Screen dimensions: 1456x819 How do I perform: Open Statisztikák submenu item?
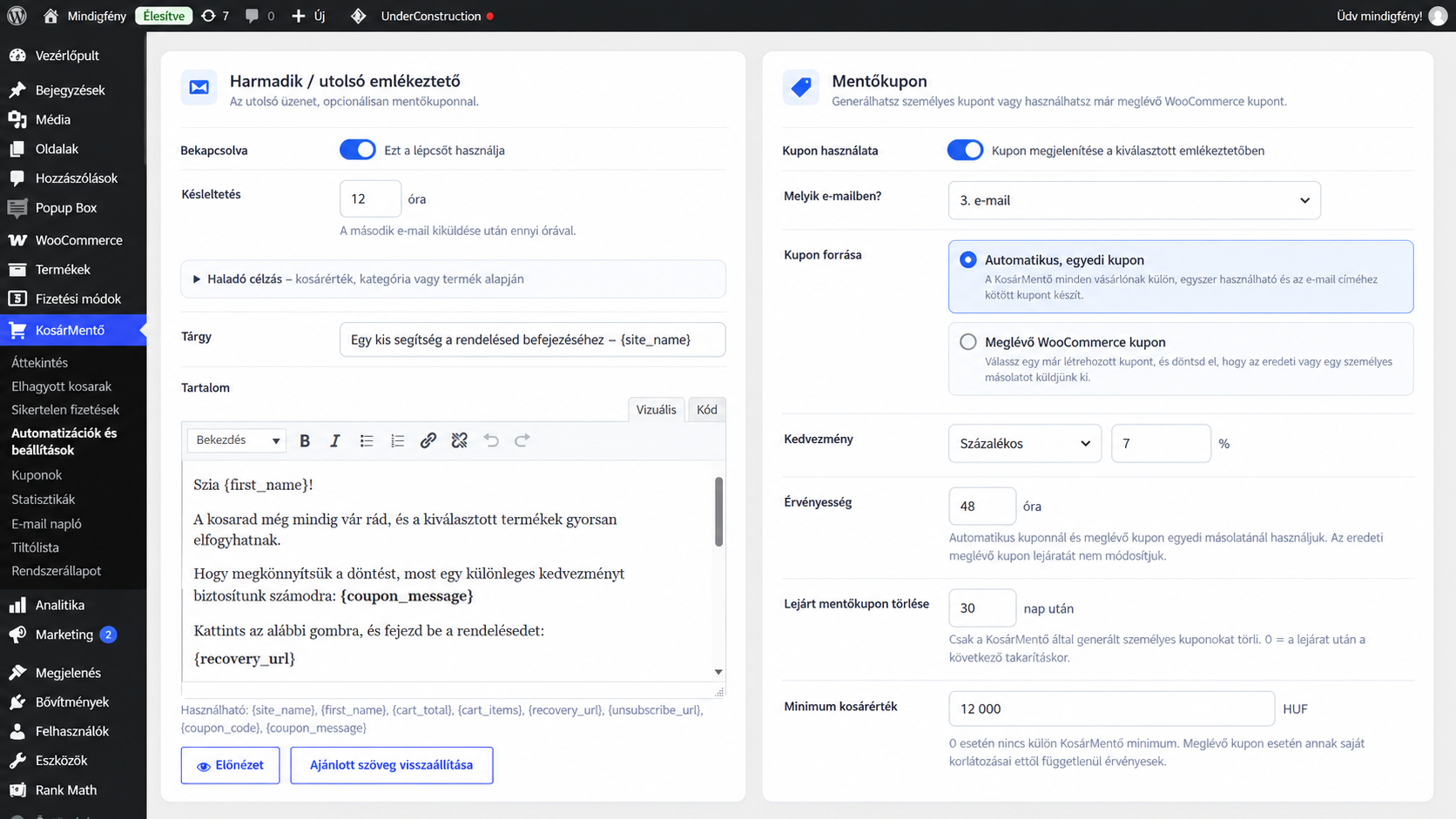click(x=44, y=500)
